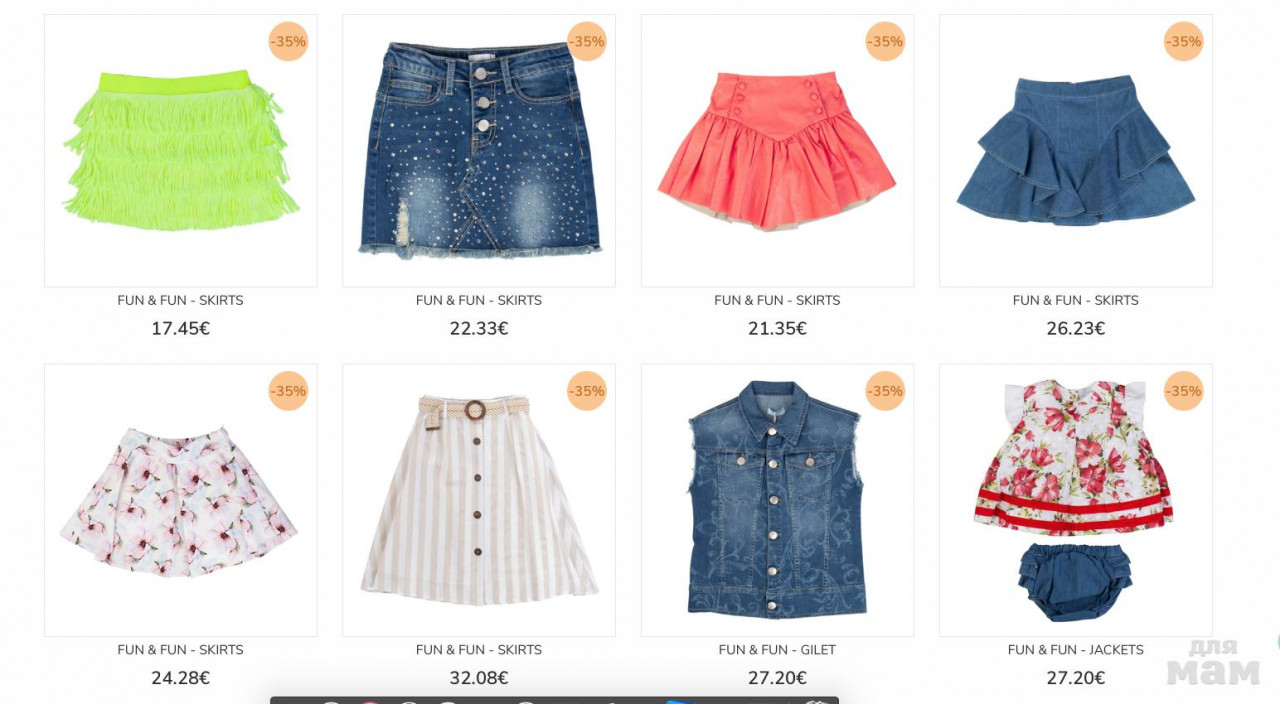
Task: Click the 22.33€ price text
Action: [479, 329]
